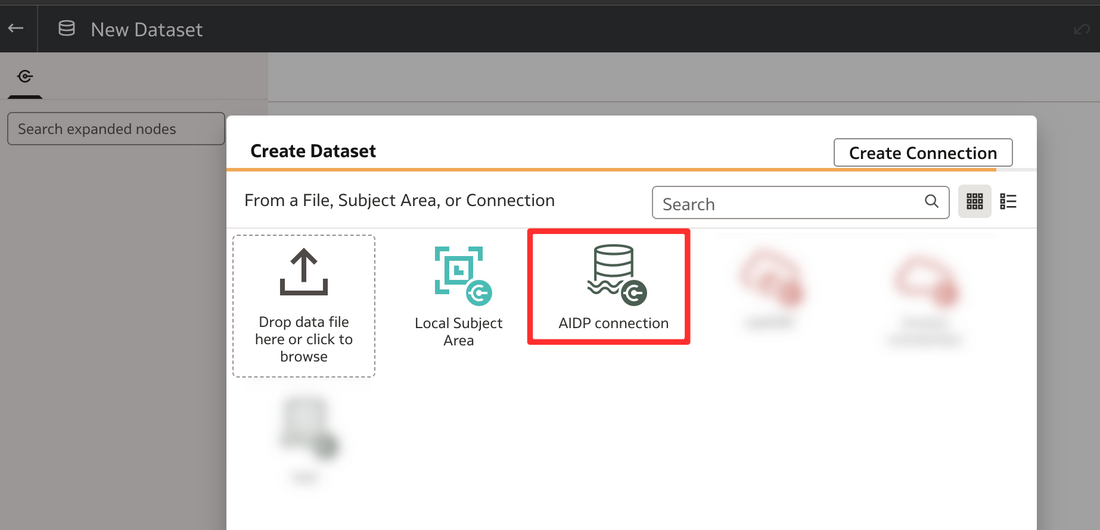Image resolution: width=1100 pixels, height=530 pixels.
Task: Click the magnifier icon in Search box
Action: coord(931,201)
